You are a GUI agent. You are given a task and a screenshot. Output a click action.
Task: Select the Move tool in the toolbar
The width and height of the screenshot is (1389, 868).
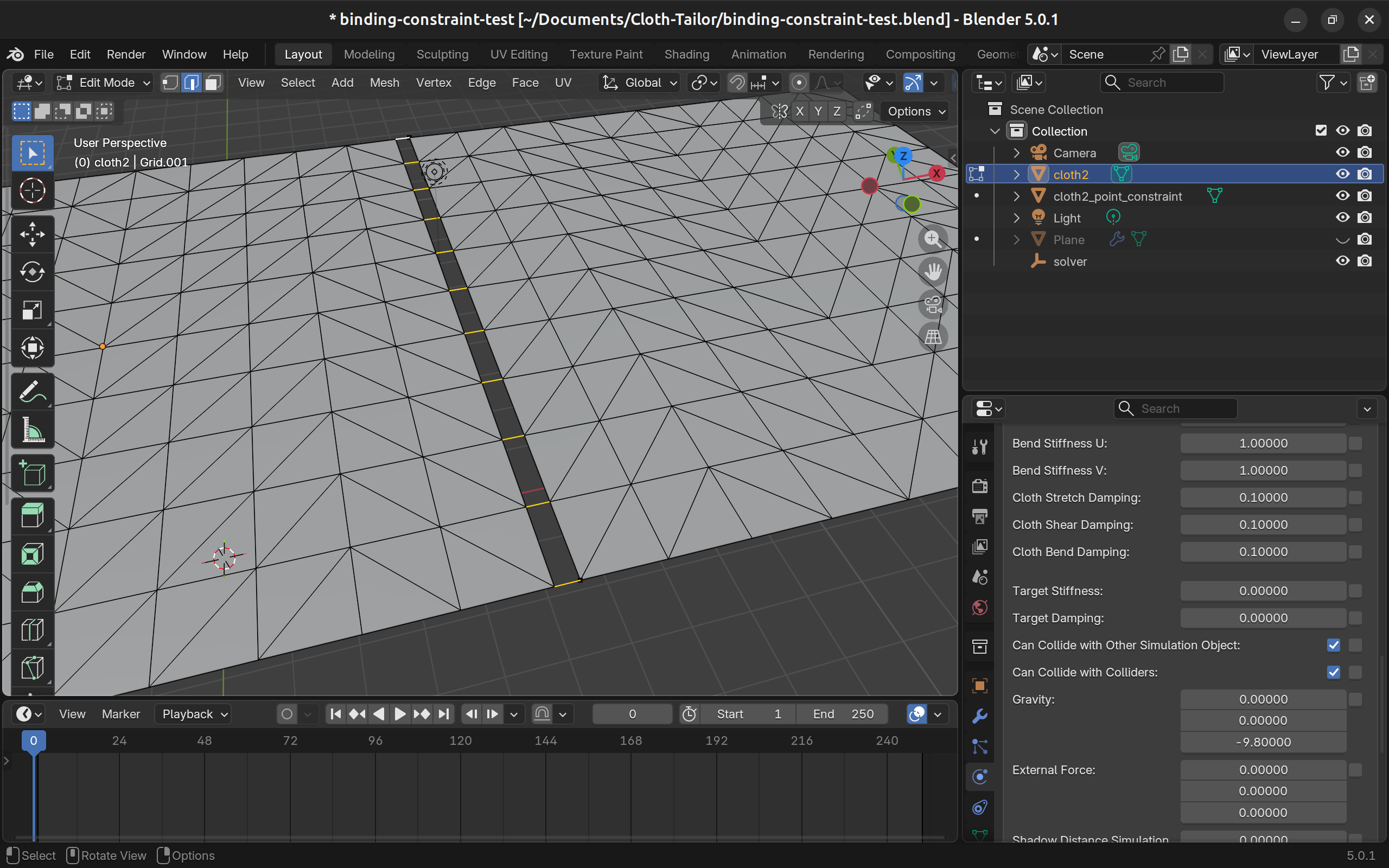tap(32, 234)
